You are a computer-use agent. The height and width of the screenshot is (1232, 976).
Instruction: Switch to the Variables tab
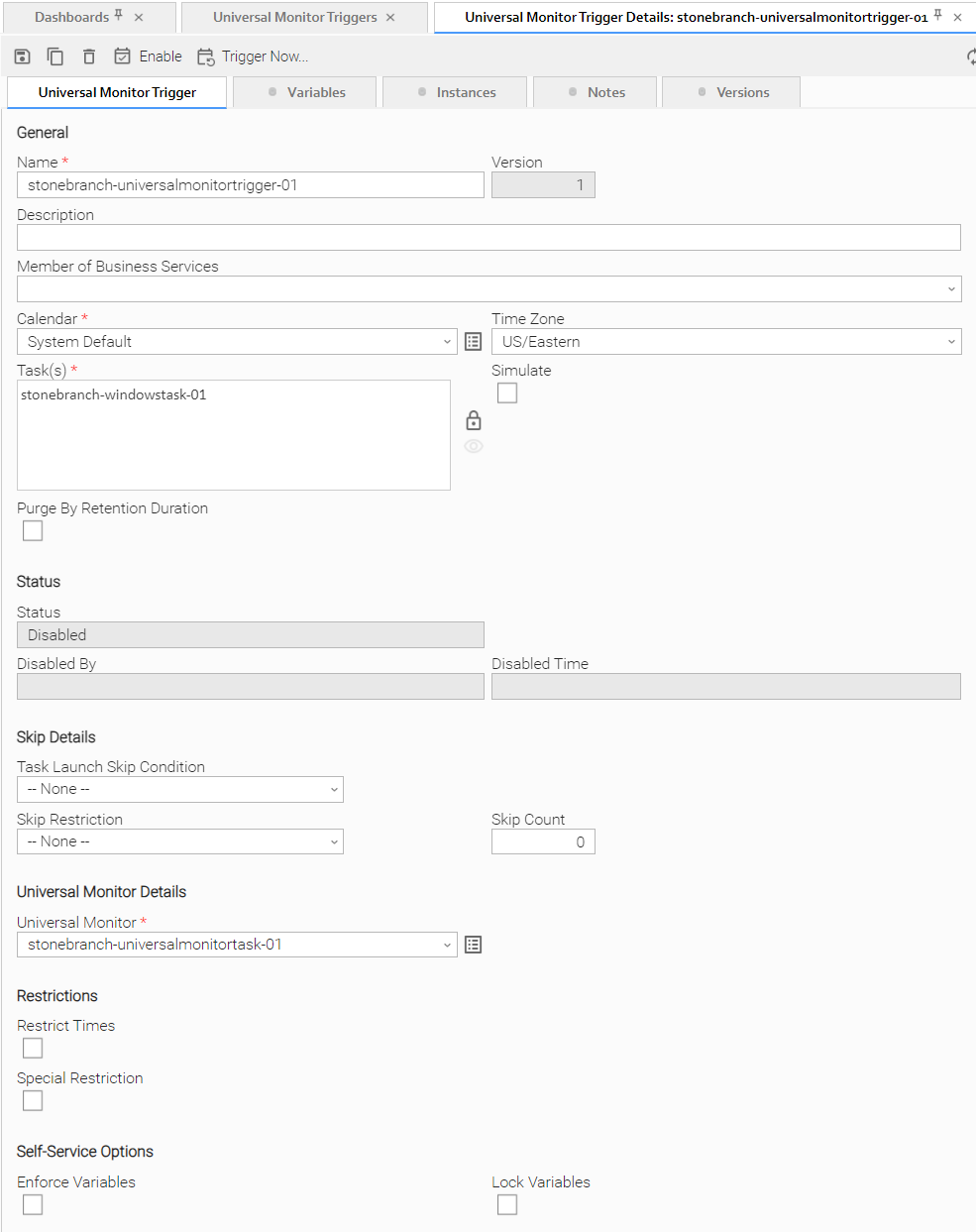(306, 92)
